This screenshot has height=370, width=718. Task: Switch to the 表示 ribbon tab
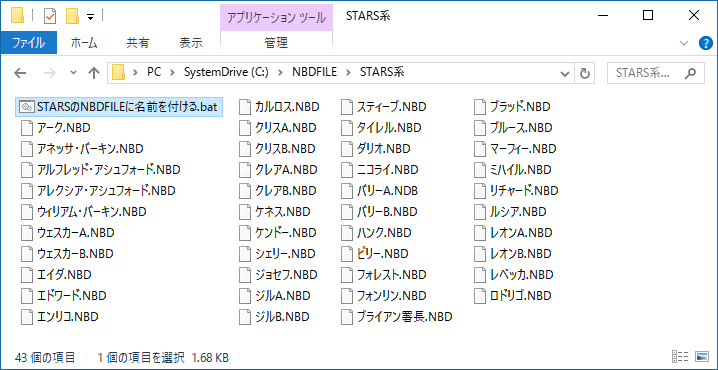[x=190, y=43]
